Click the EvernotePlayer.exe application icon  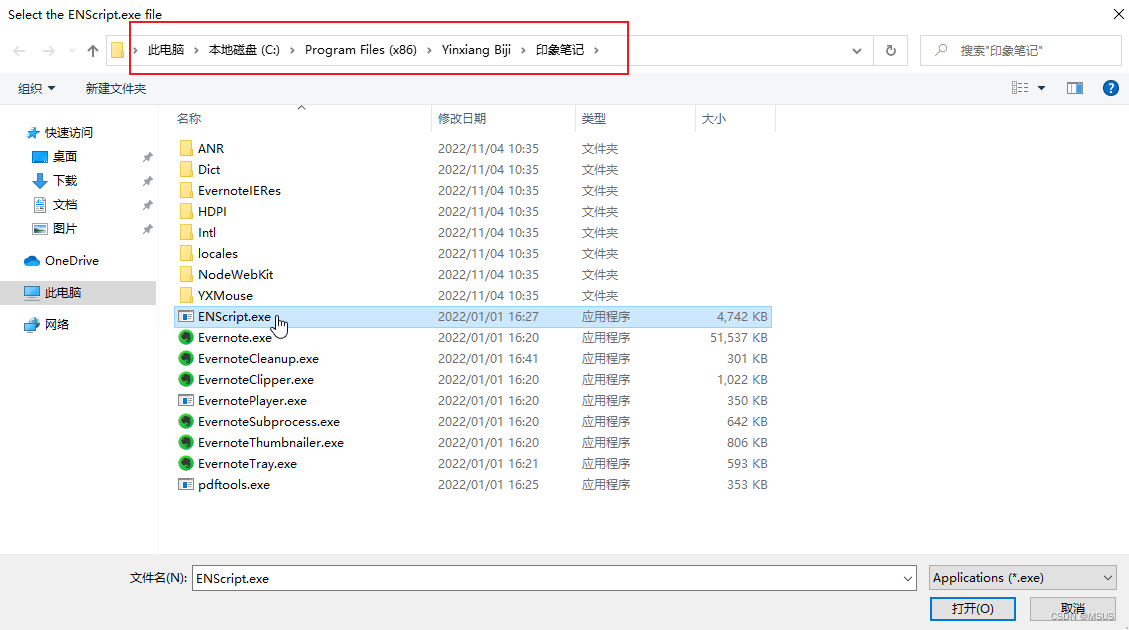[186, 400]
